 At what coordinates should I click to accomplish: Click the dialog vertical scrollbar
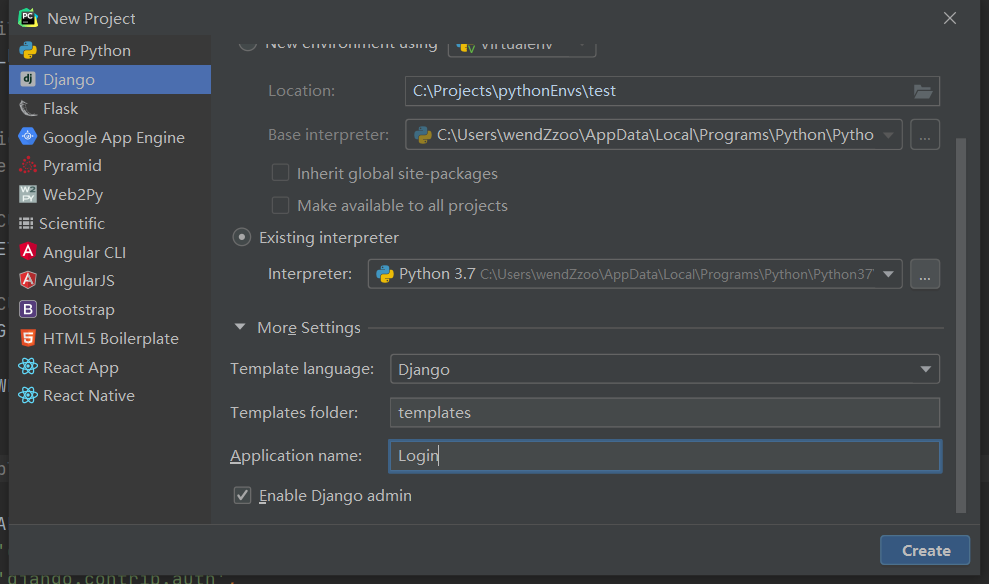click(961, 325)
